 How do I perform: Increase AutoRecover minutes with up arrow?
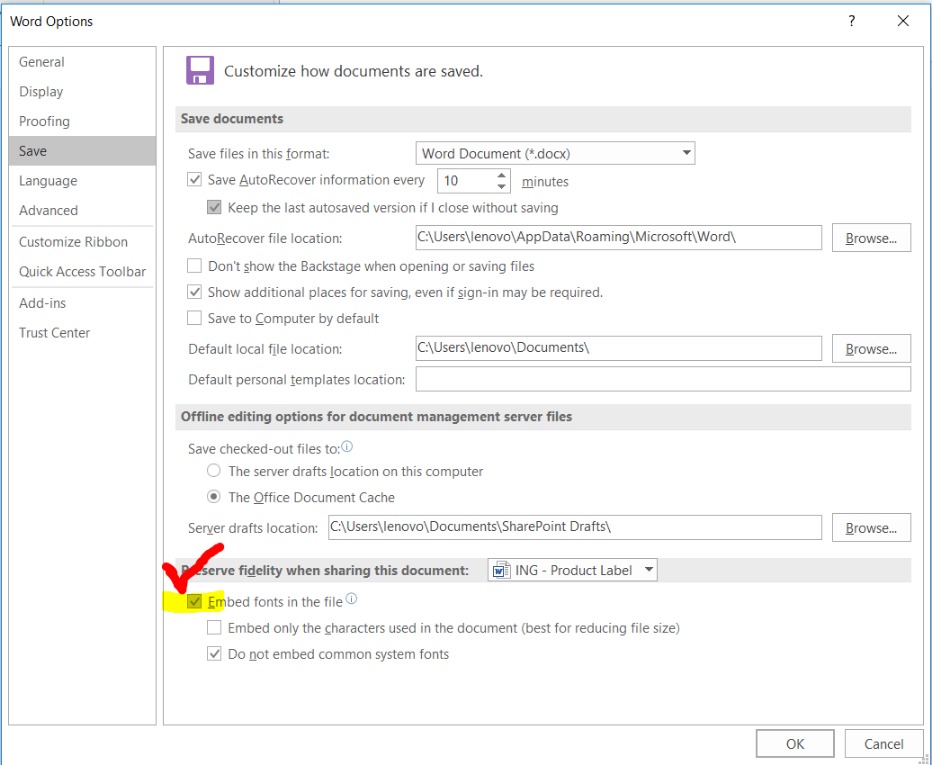point(502,175)
